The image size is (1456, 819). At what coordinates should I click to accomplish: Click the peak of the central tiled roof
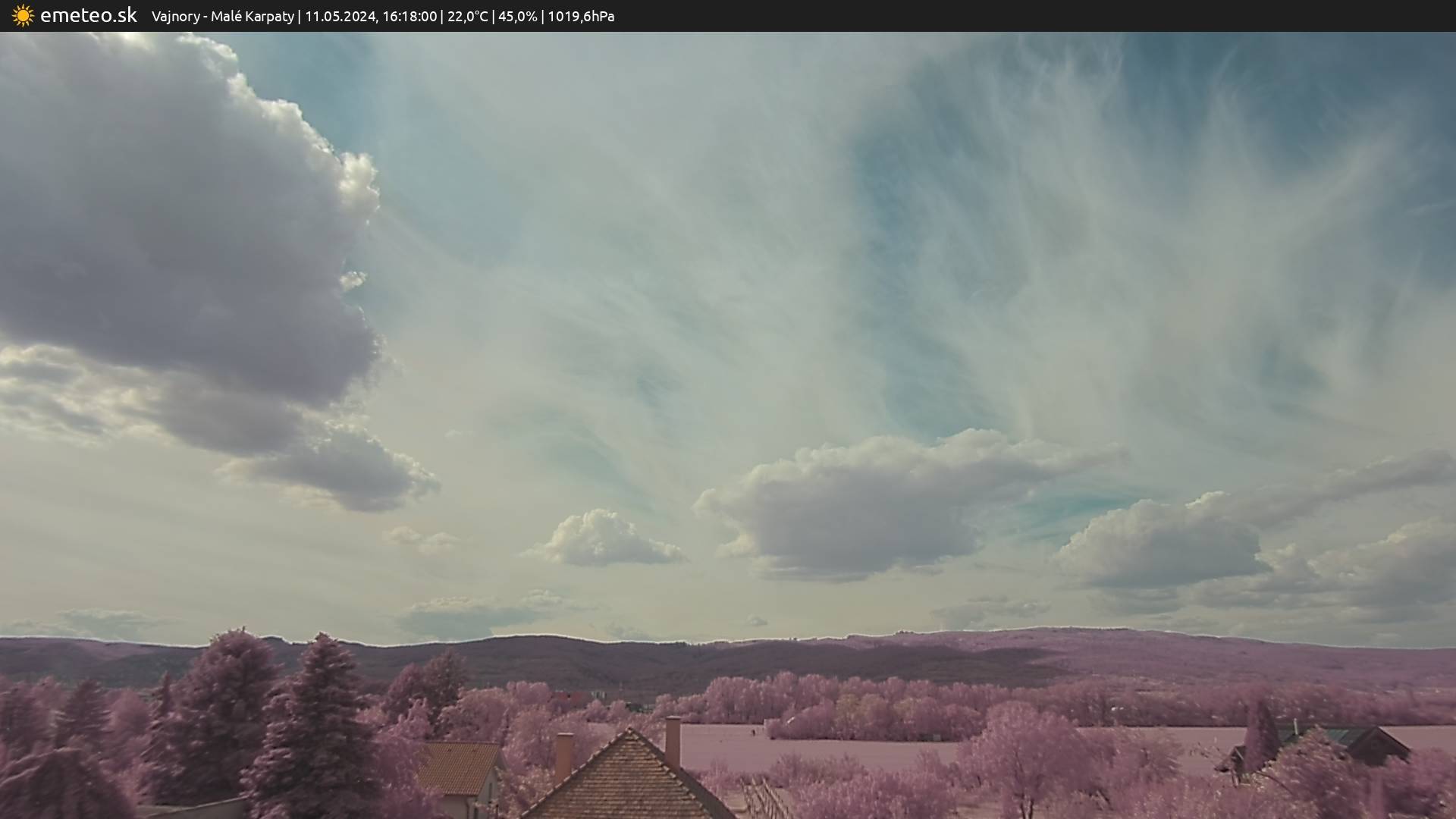click(x=629, y=733)
